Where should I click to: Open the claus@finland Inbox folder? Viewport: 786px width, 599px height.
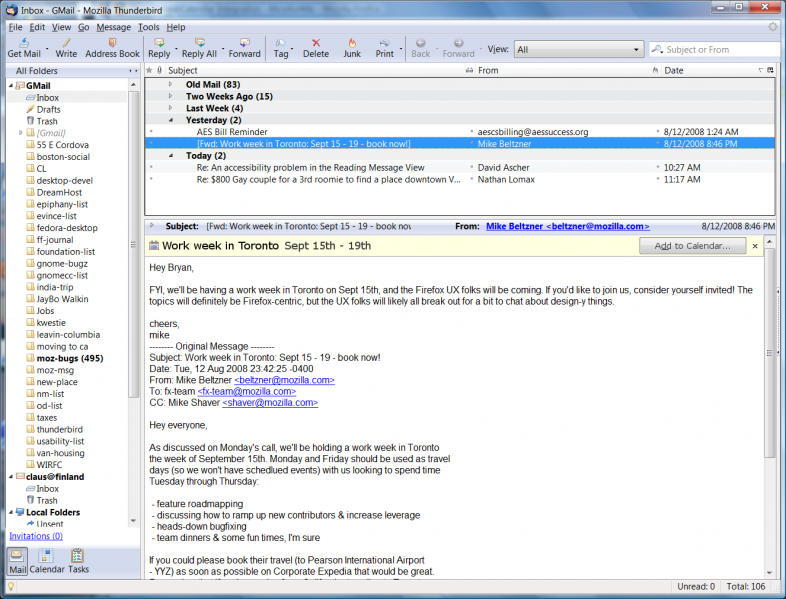pos(47,489)
